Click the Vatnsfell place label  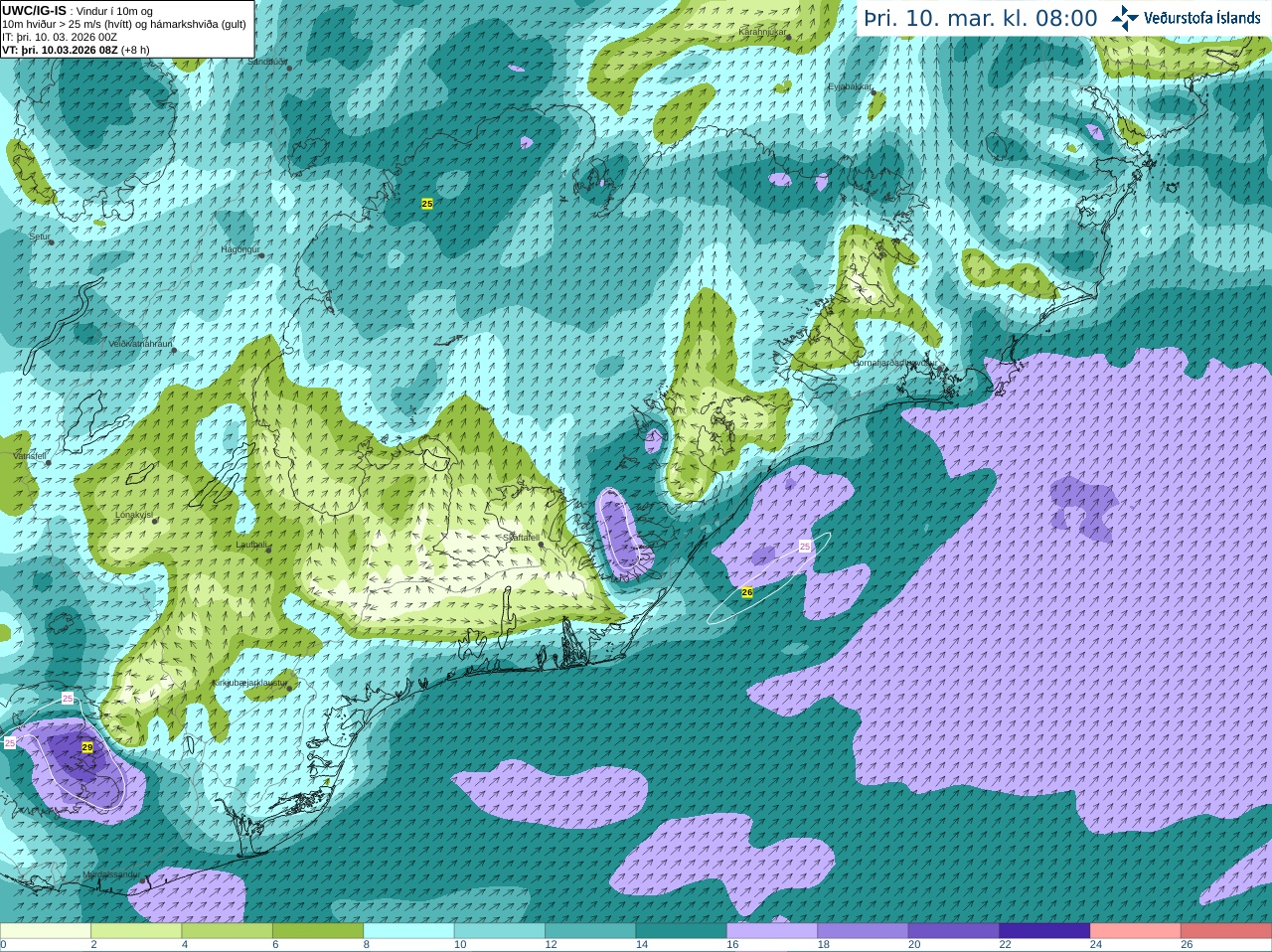29,455
